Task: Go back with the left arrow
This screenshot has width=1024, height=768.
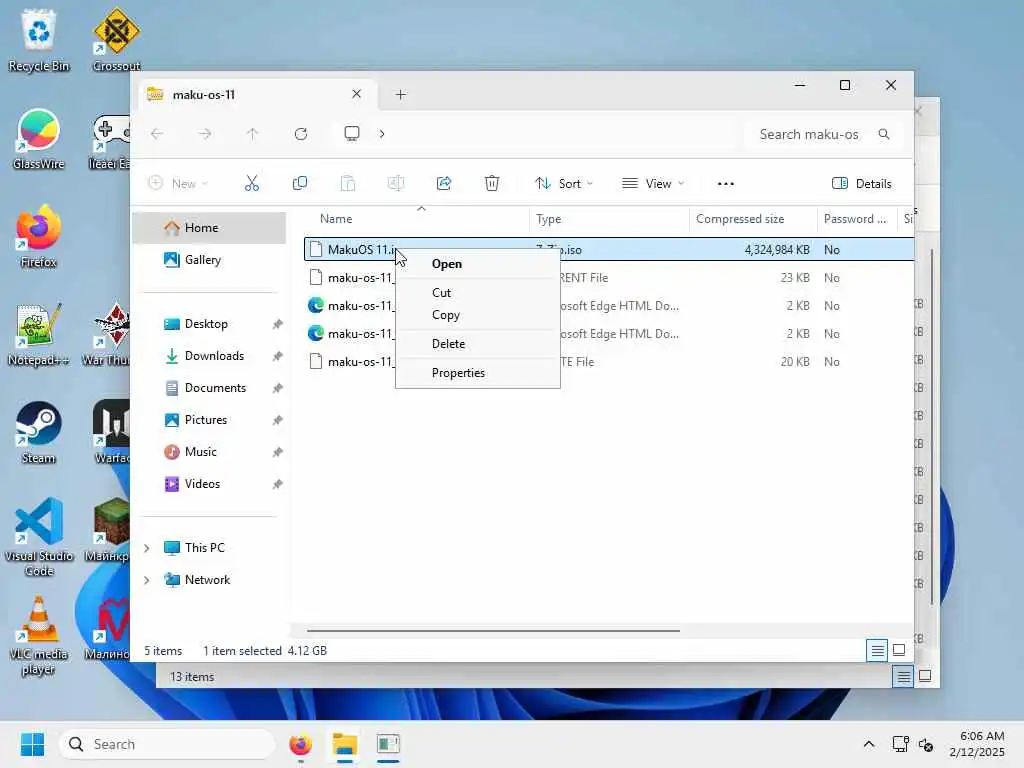Action: (x=157, y=134)
